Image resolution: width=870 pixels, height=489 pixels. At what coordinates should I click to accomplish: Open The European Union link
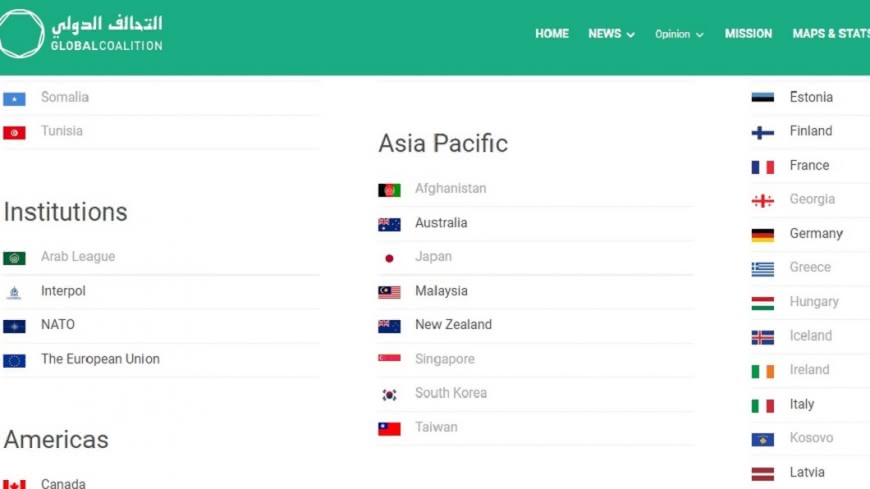pyautogui.click(x=100, y=359)
